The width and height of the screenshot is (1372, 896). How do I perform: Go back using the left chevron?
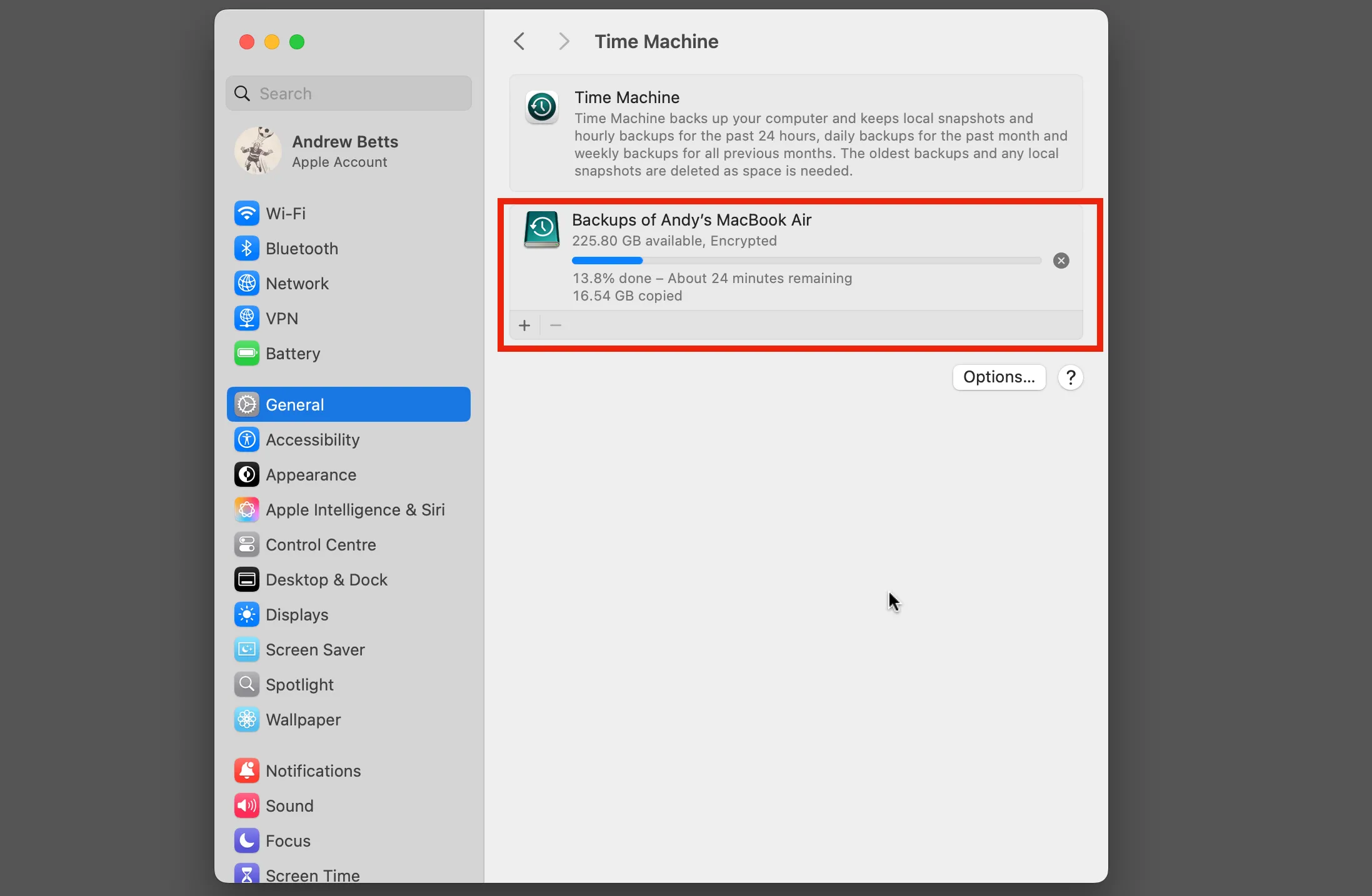(519, 41)
